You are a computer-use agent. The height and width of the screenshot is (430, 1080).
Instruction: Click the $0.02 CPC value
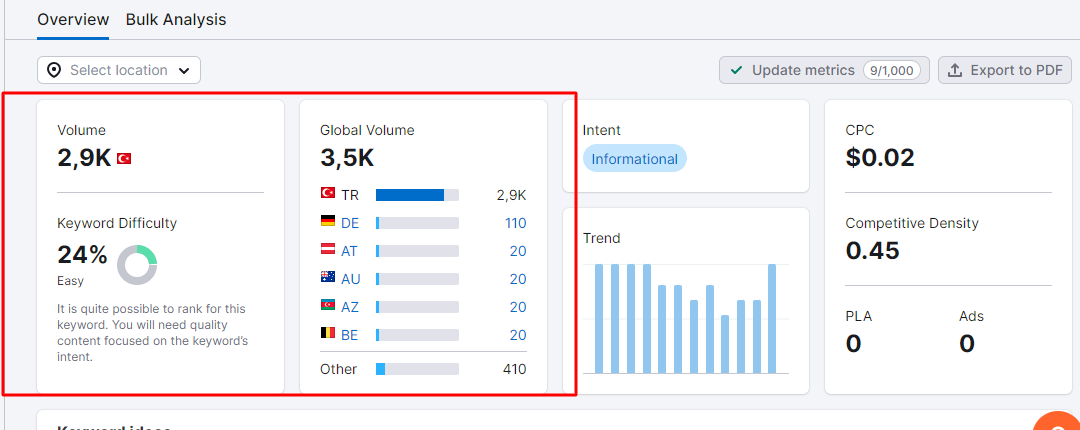(x=880, y=158)
